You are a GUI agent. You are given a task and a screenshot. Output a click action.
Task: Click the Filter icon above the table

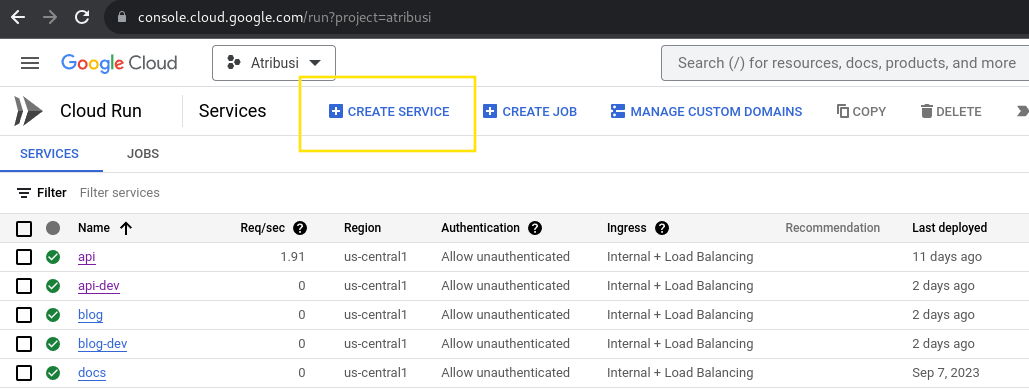pyautogui.click(x=24, y=193)
